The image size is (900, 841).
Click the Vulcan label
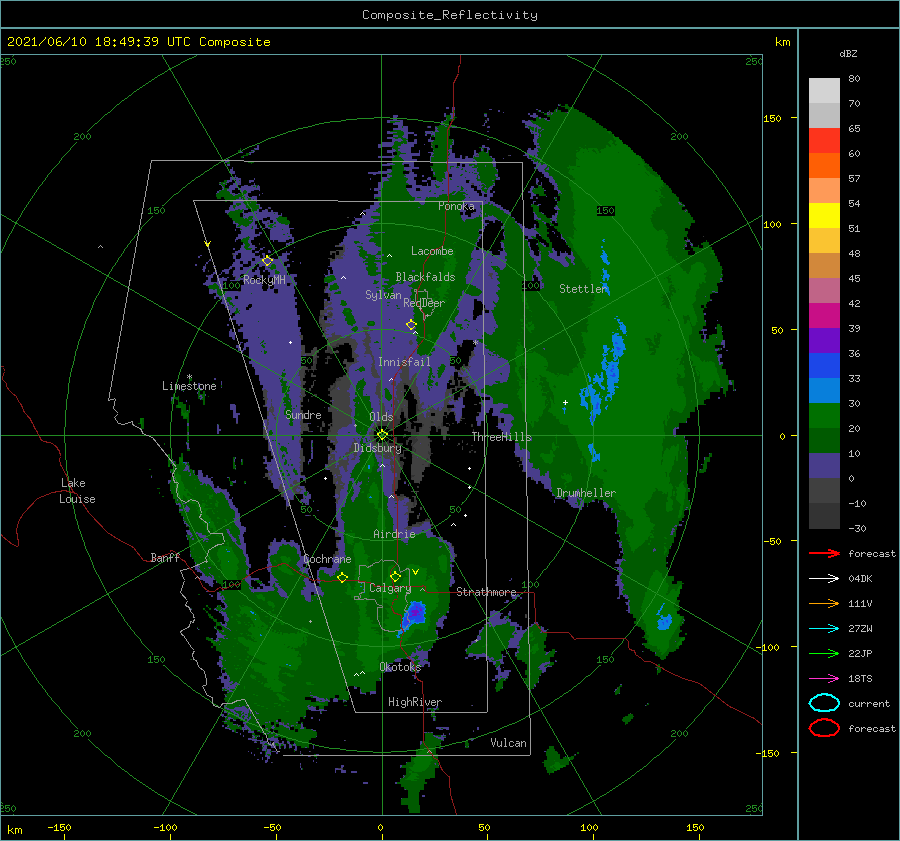[x=508, y=743]
